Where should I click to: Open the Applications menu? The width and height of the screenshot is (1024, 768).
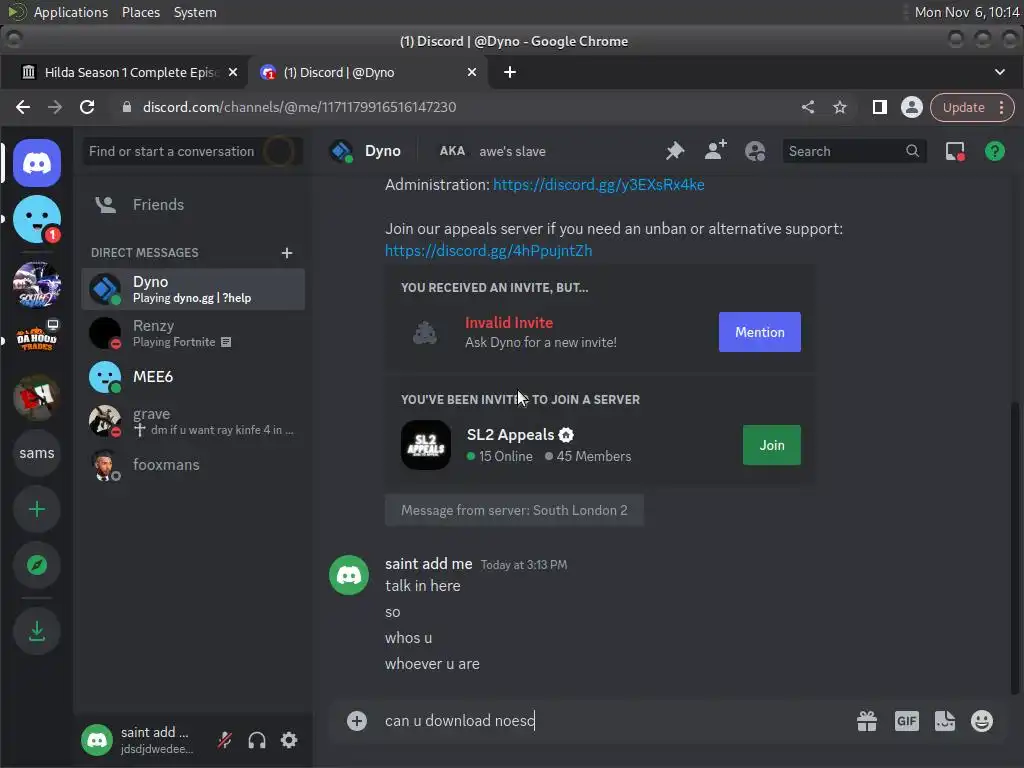(71, 12)
